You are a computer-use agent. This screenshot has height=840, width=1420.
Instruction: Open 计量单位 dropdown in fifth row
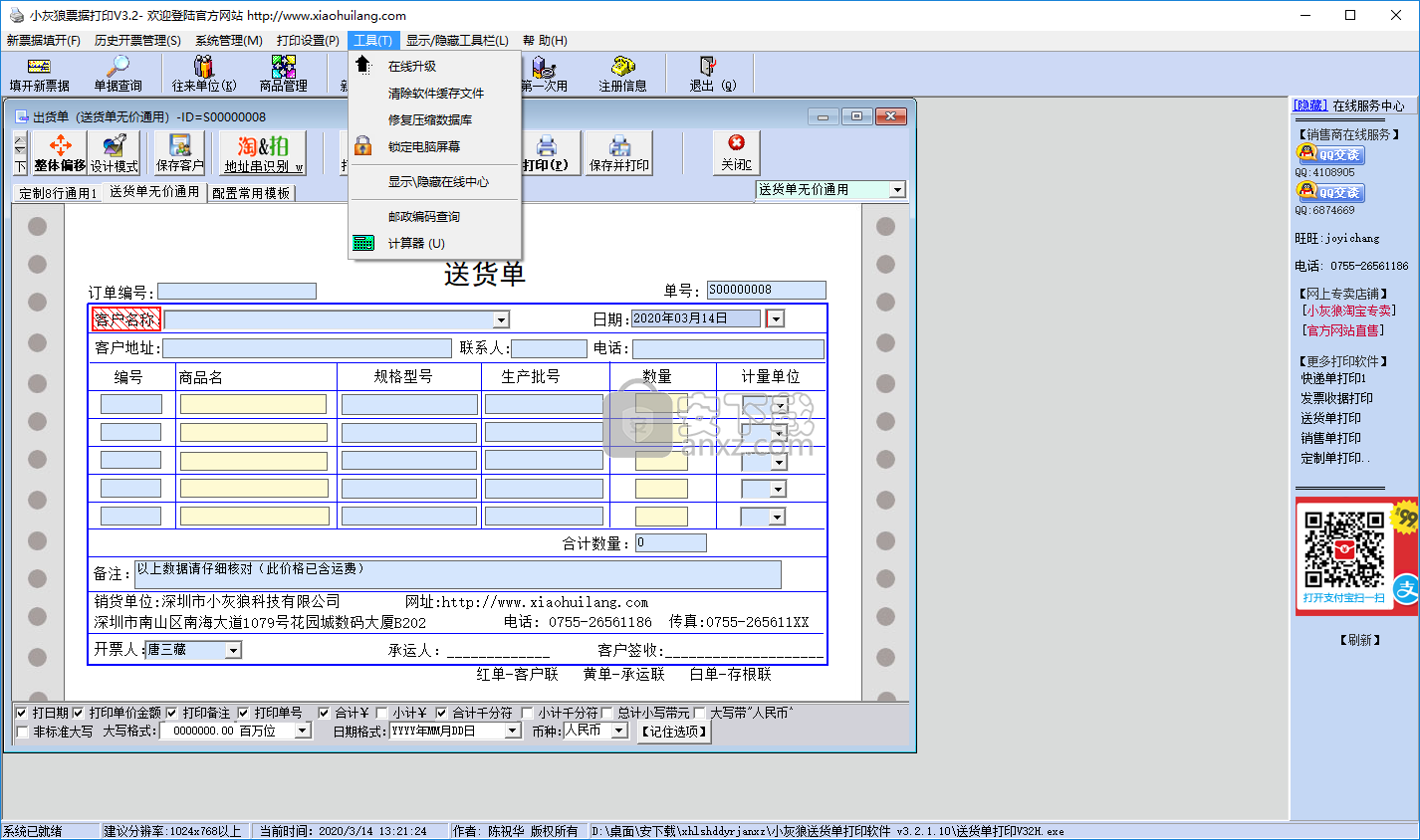pos(778,517)
